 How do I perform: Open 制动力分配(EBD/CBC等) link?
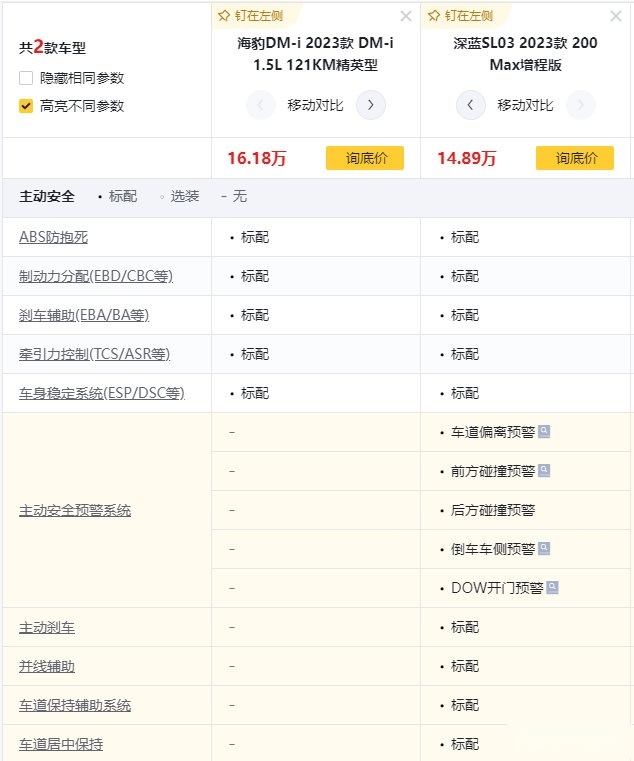(x=96, y=276)
